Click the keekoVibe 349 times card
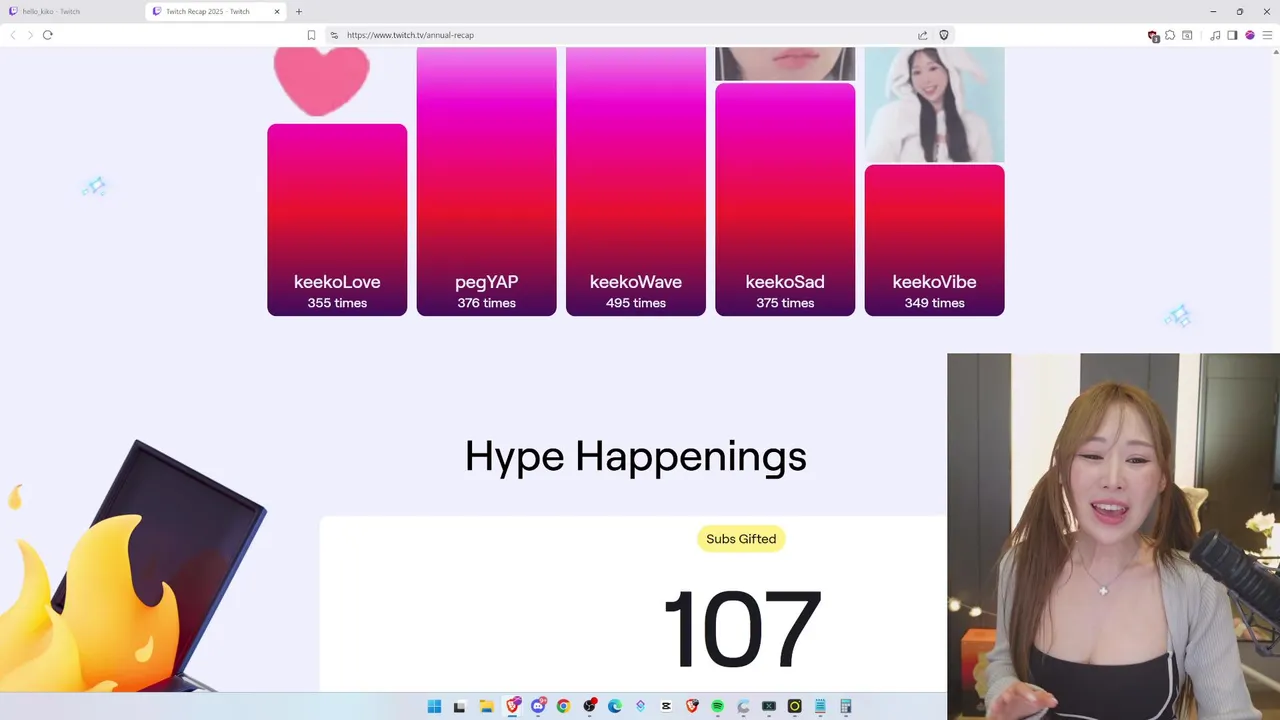Screen dimensions: 1280x720 pos(934,240)
